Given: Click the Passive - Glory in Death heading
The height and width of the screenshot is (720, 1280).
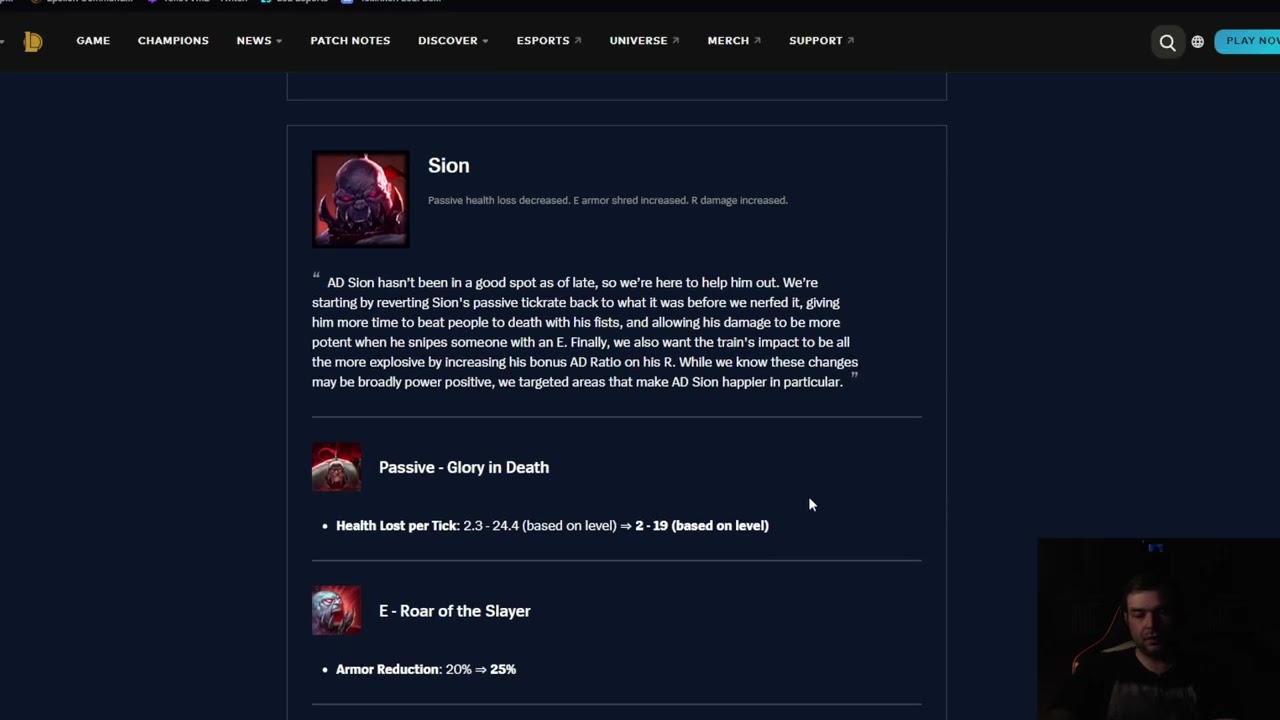Looking at the screenshot, I should [464, 467].
